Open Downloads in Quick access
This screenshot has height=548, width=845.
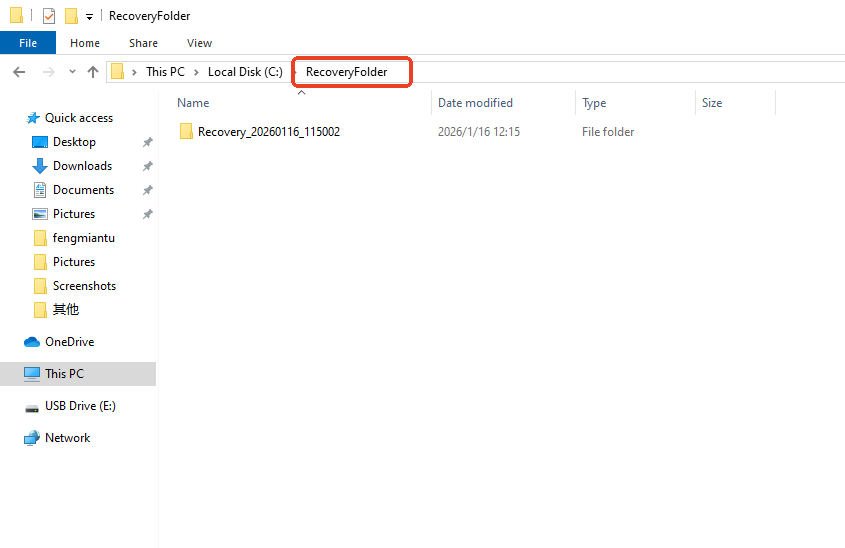[82, 166]
